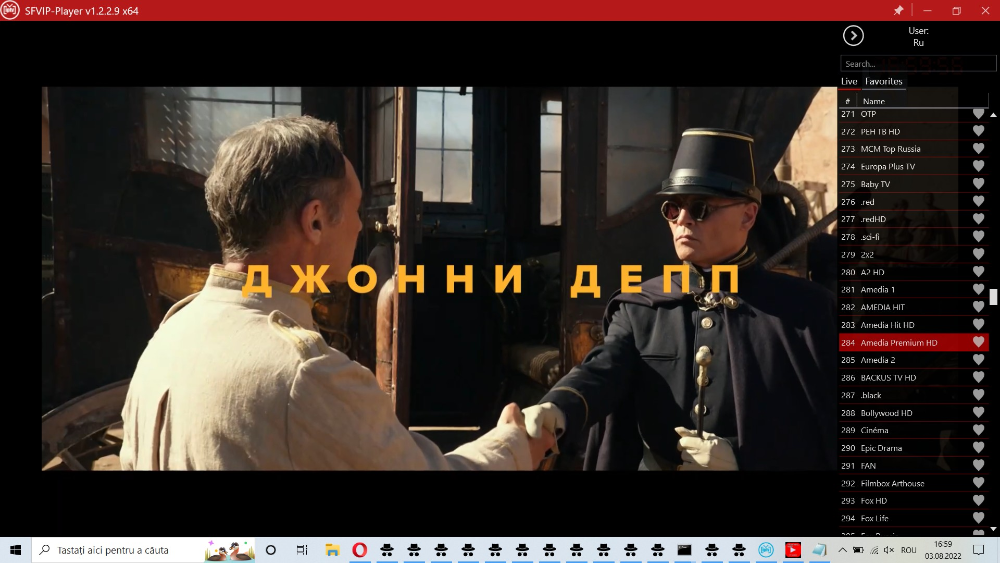Play channel 286 BACKUS TV HD
This screenshot has height=563, width=1000.
(x=913, y=377)
